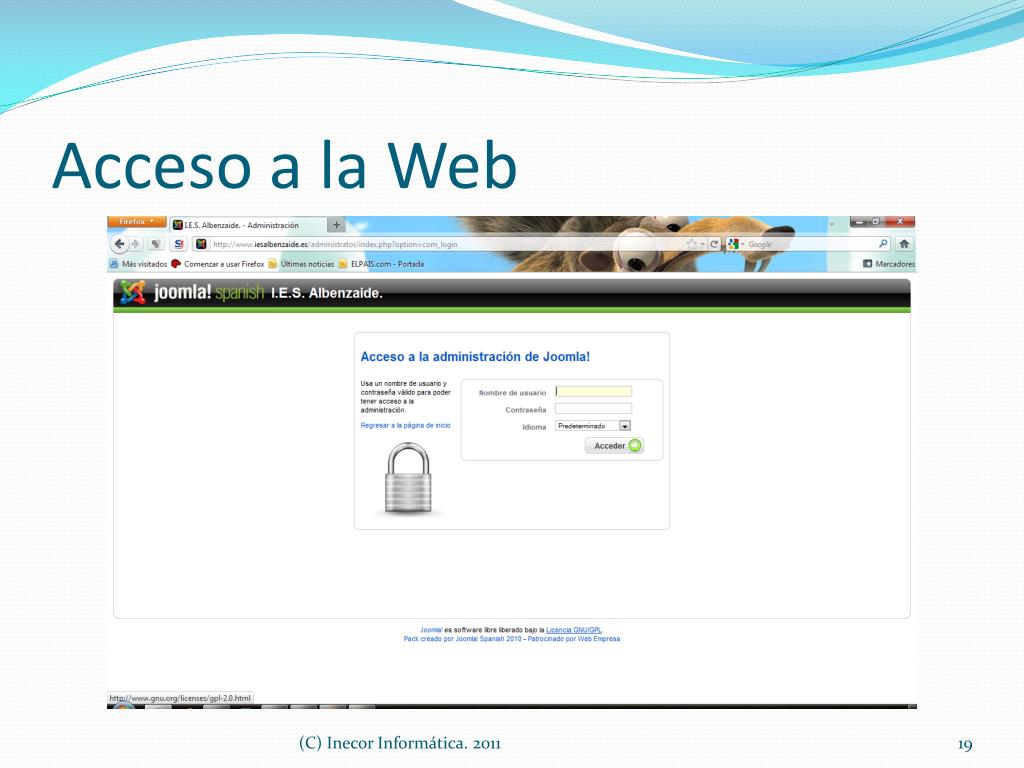Open the Idioma Predeterminado dropdown
The height and width of the screenshot is (768, 1024).
tap(593, 426)
